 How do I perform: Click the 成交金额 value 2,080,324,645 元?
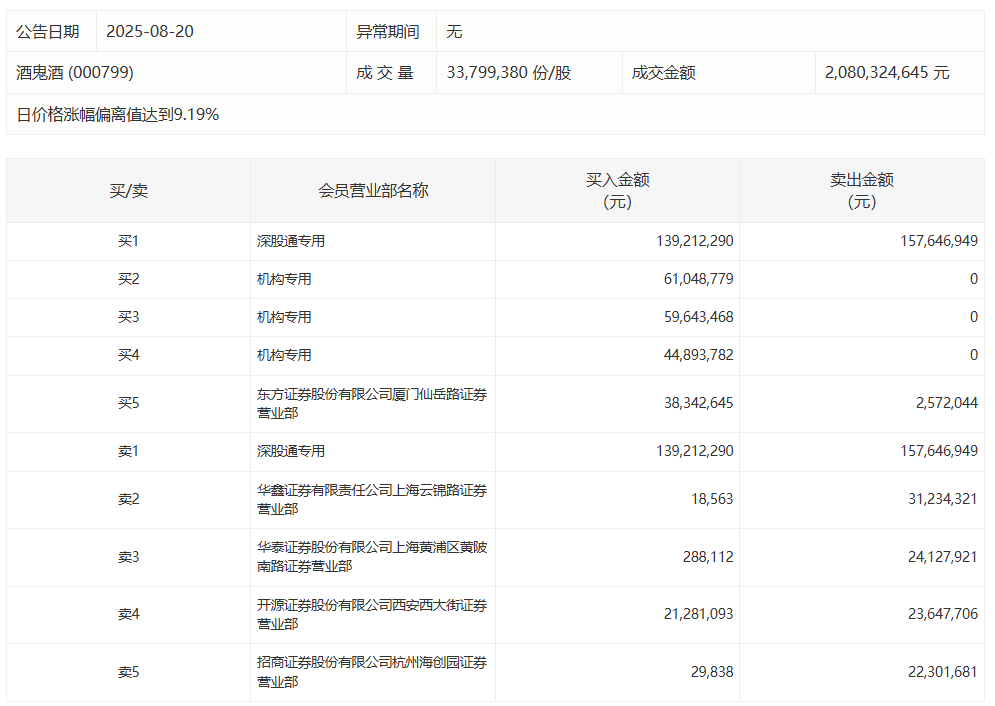point(887,73)
